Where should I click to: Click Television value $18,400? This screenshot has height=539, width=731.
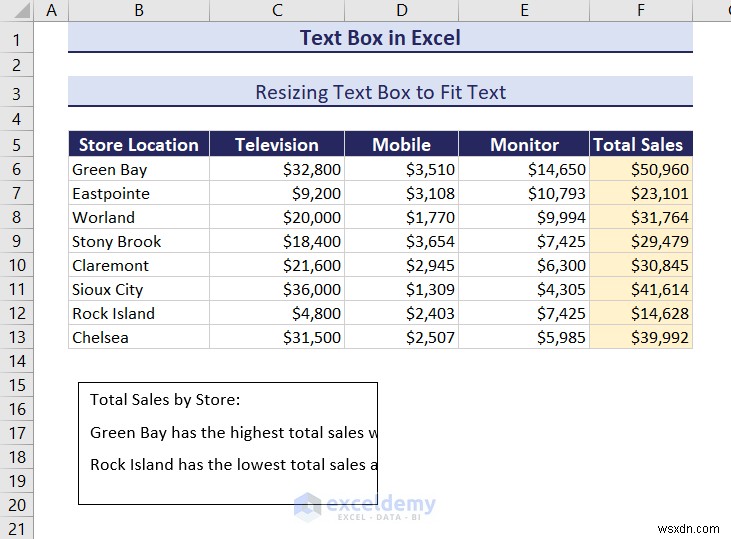[277, 241]
